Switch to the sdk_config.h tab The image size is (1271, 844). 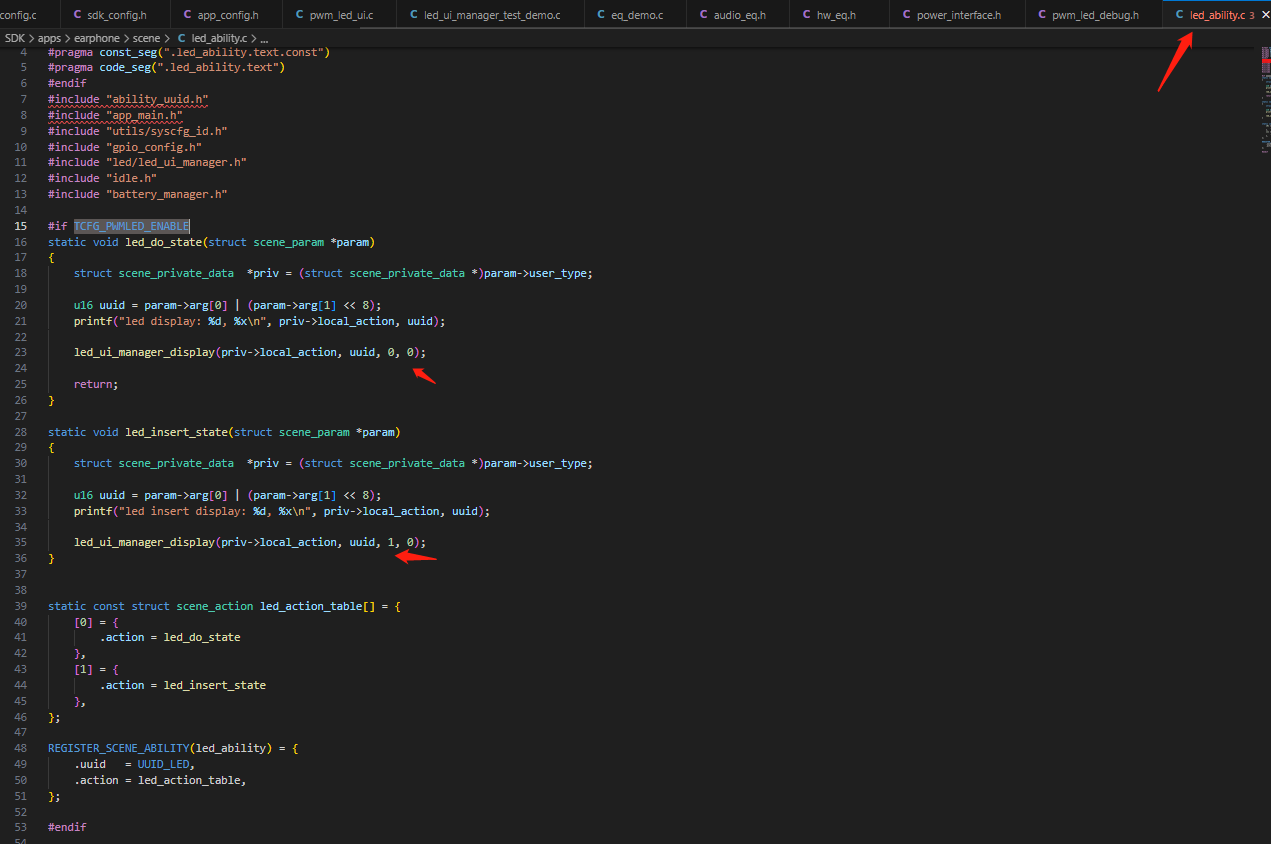(x=115, y=15)
